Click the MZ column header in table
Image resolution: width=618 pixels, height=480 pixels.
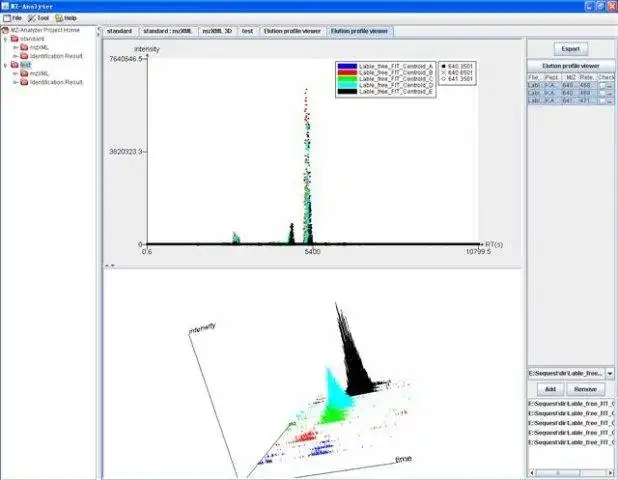pyautogui.click(x=571, y=77)
